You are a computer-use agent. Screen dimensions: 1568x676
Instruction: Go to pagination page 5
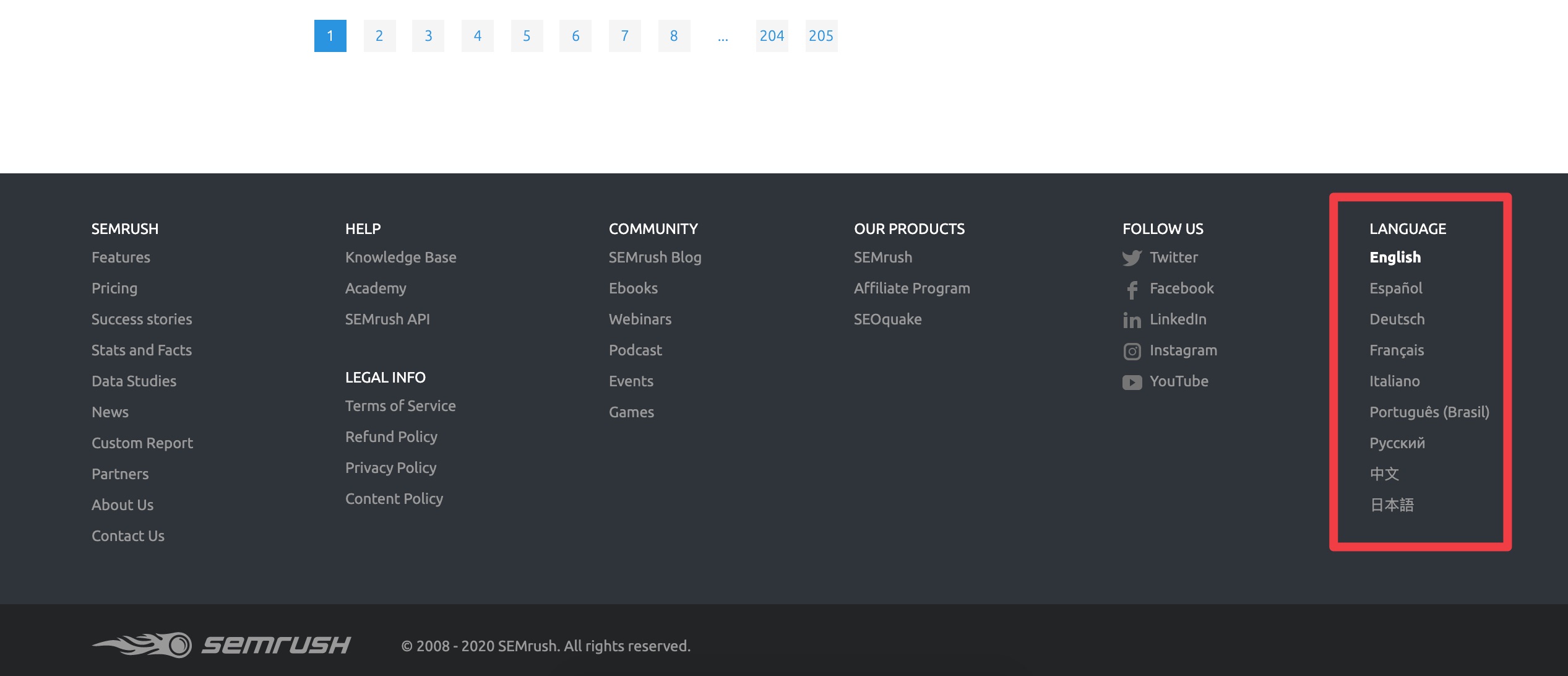[527, 36]
